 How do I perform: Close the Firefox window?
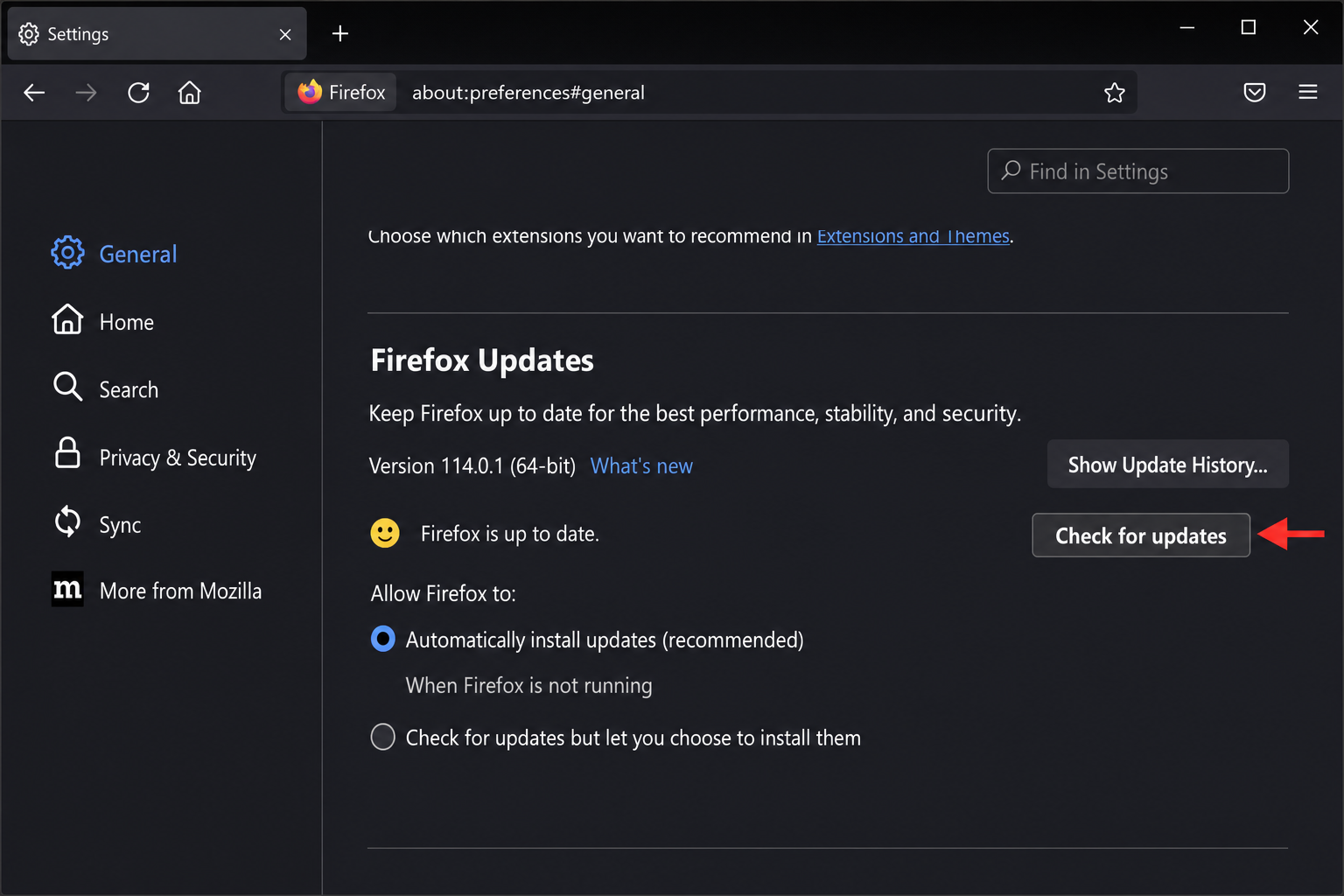pos(1311,28)
